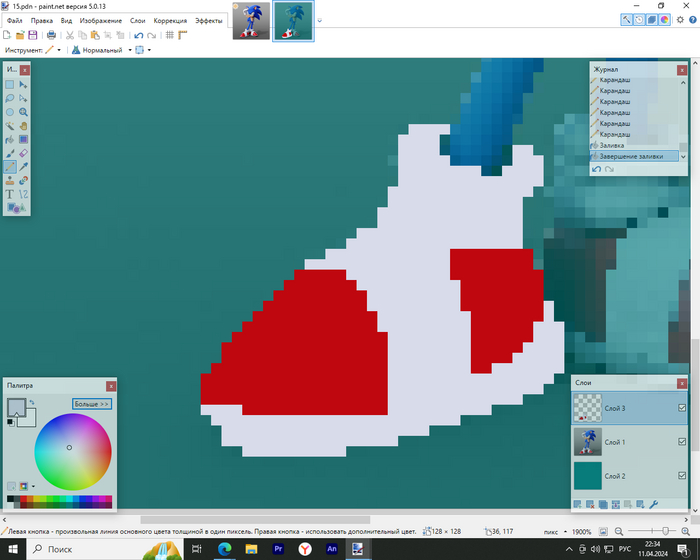Screen dimensions: 700x560
Task: Toggle visibility checkbox for Слой 1
Action: [682, 442]
